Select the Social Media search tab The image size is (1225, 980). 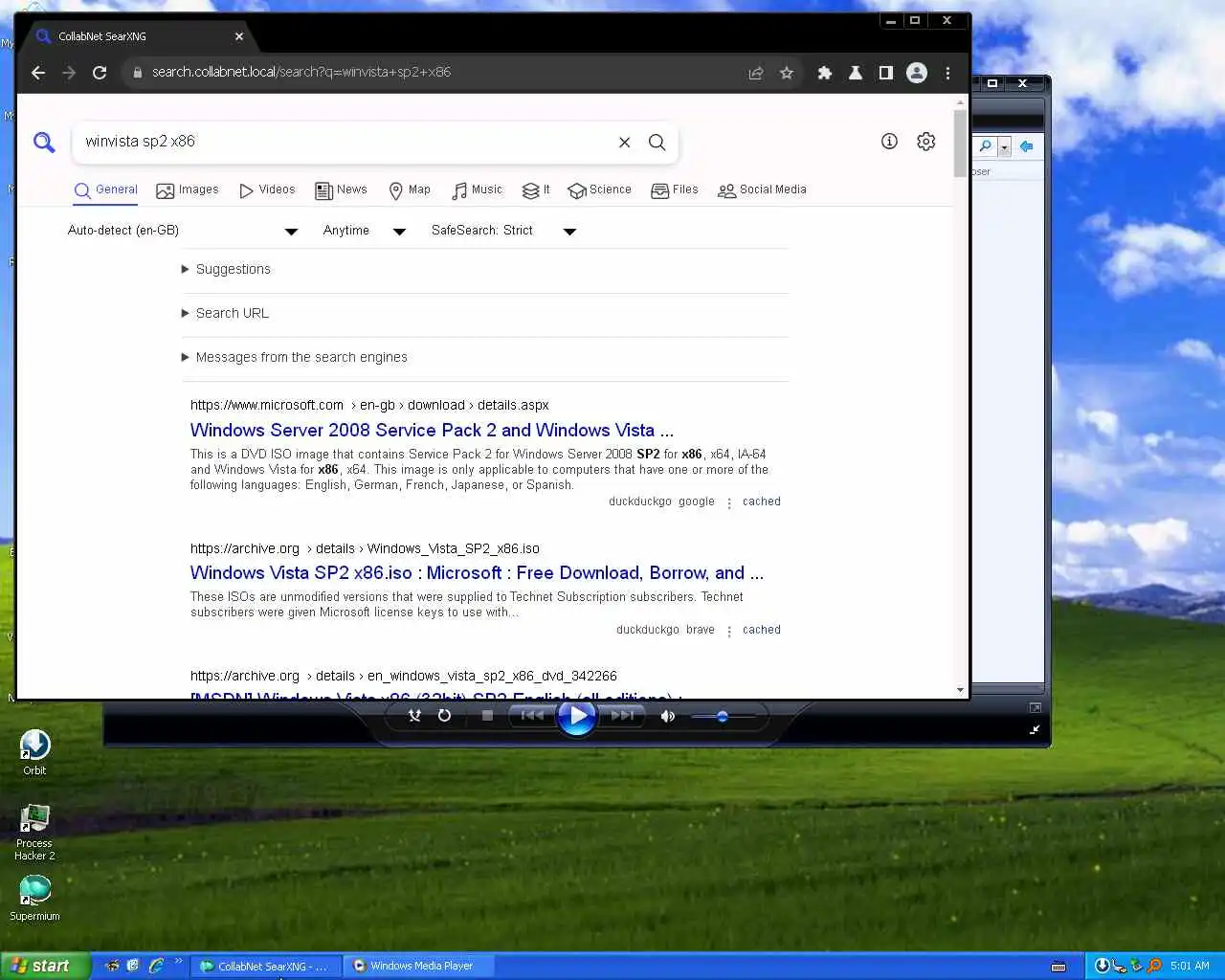pos(762,189)
